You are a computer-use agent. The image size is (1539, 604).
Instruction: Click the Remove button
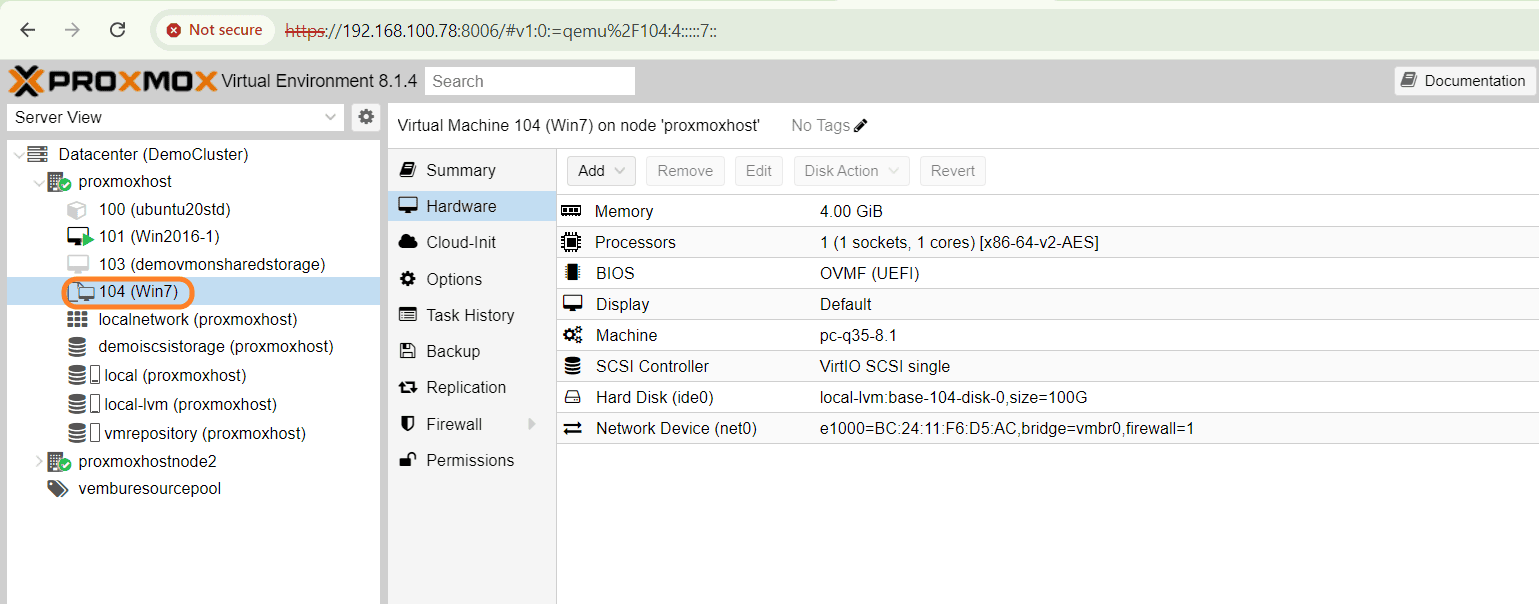(685, 171)
